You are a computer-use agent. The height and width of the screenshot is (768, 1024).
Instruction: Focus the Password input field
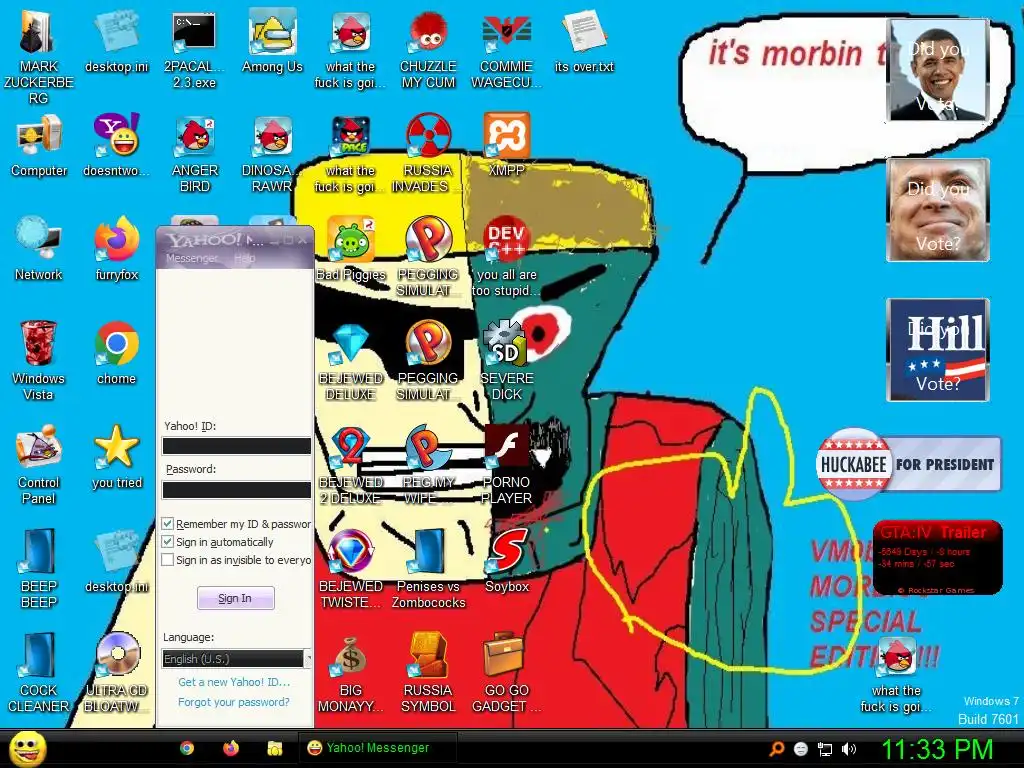[x=236, y=490]
